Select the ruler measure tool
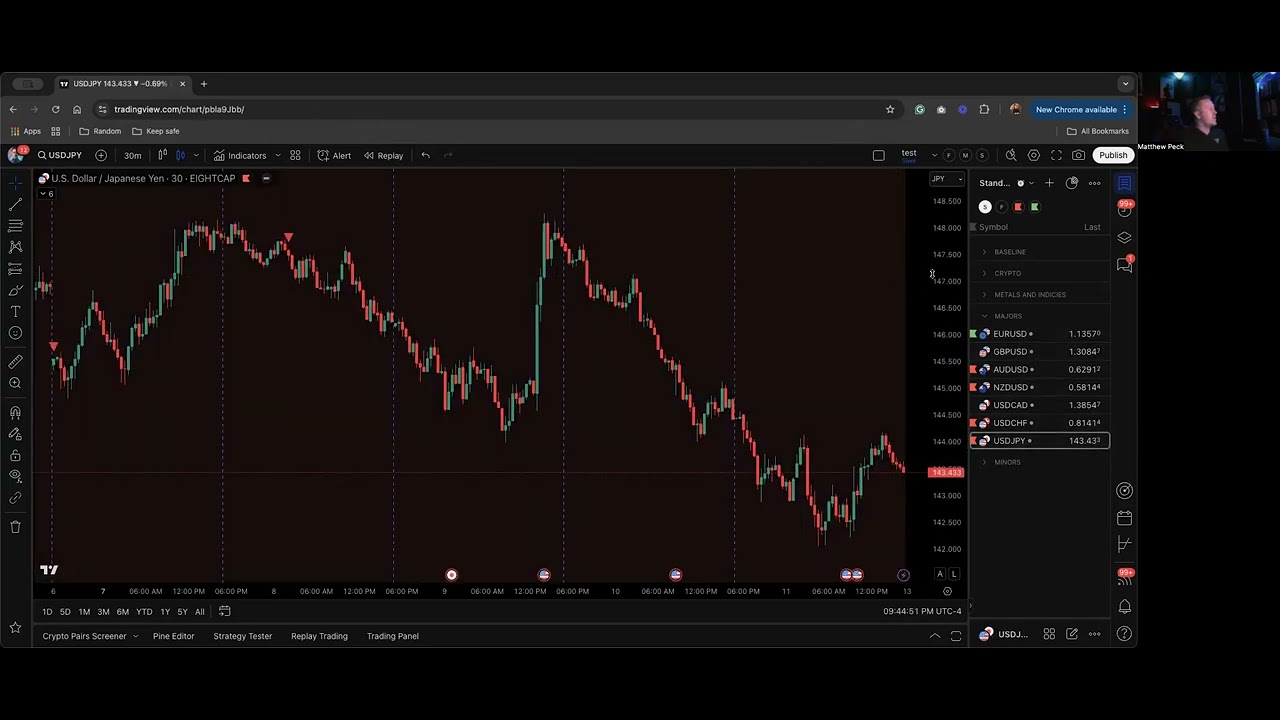The image size is (1280, 720). (x=15, y=362)
